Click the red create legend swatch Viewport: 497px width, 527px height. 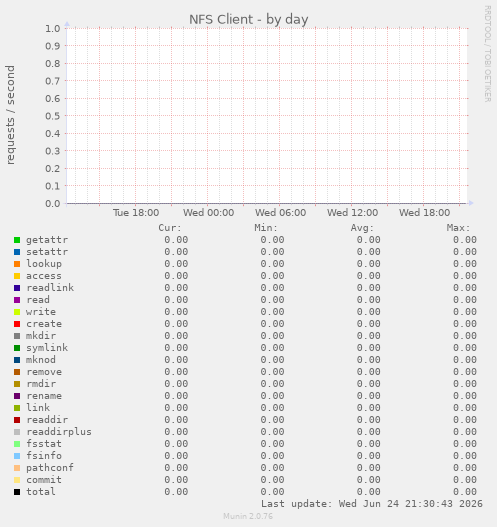pyautogui.click(x=17, y=324)
